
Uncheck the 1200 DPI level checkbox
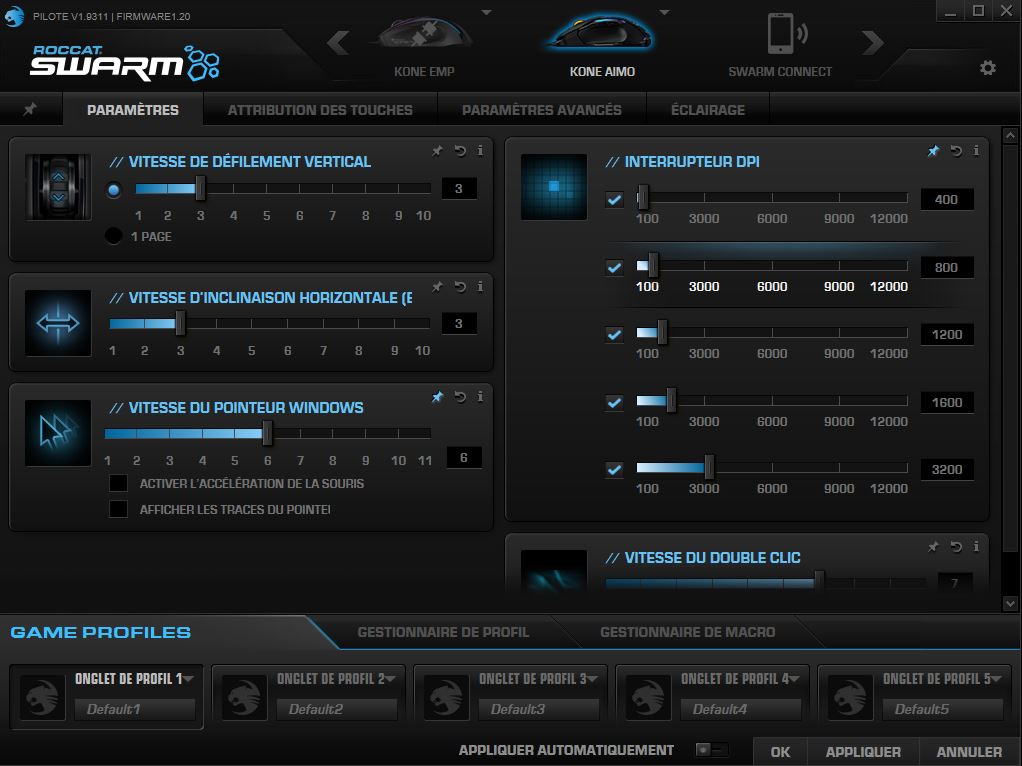pyautogui.click(x=614, y=334)
